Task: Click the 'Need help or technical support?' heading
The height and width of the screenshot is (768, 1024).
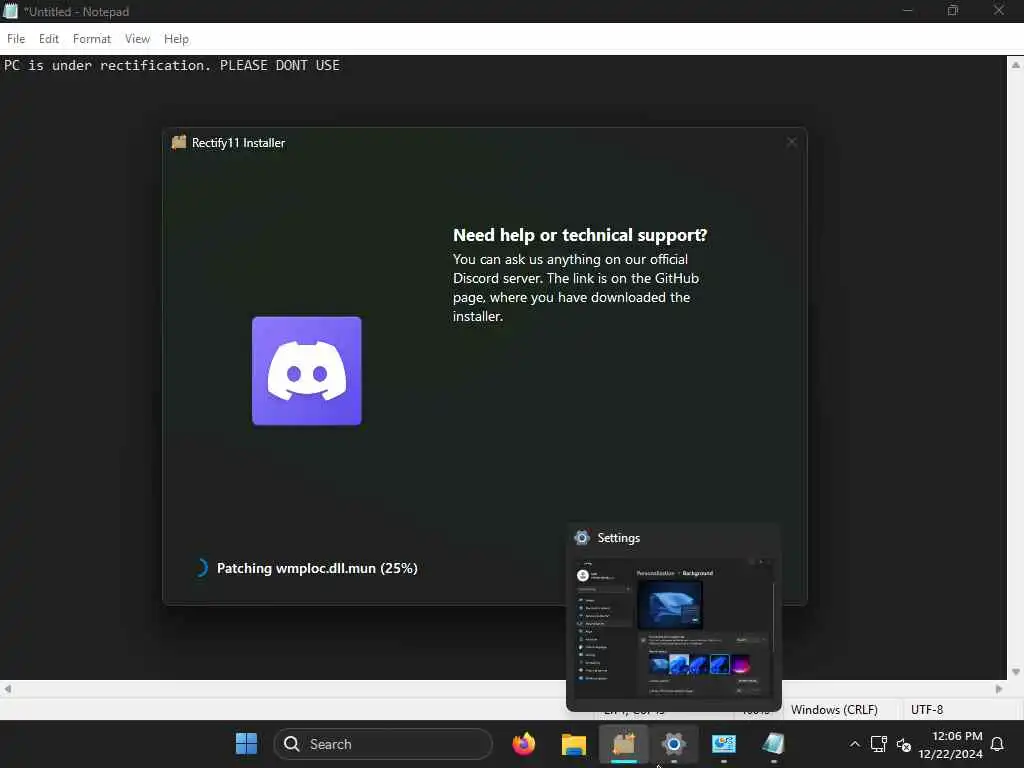Action: pyautogui.click(x=580, y=235)
